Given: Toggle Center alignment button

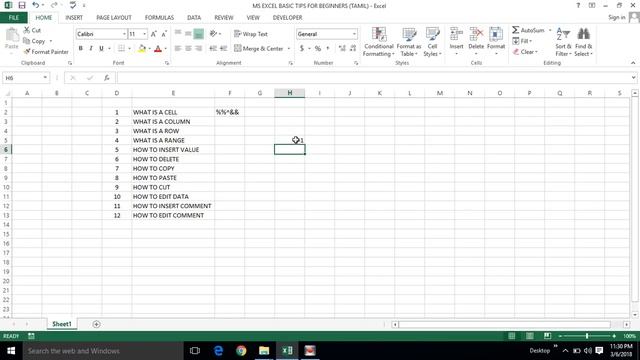Looking at the screenshot, I should [x=188, y=49].
